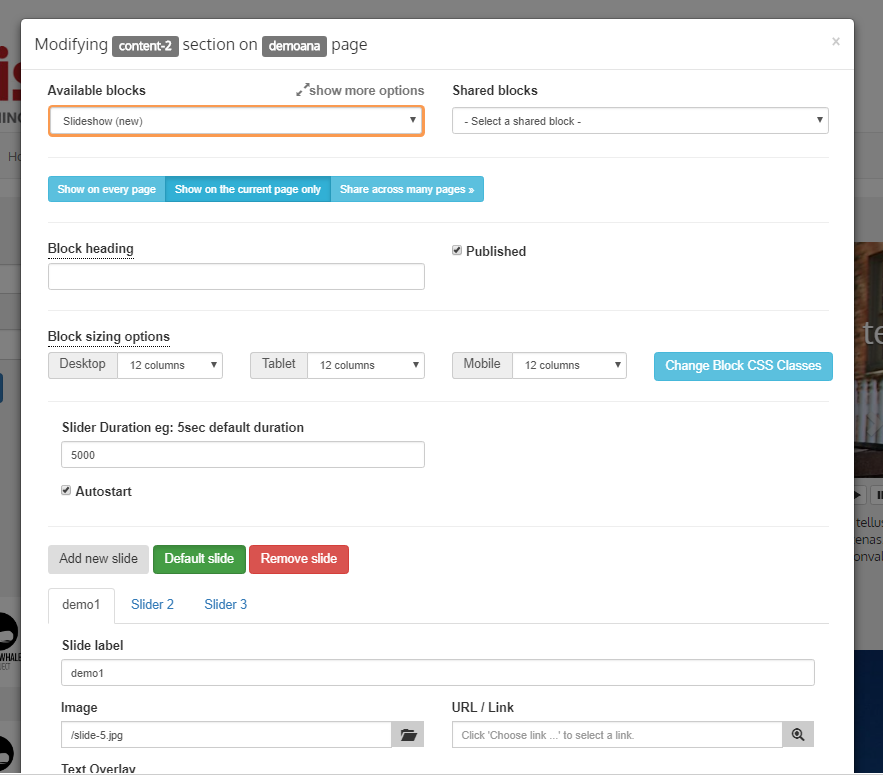883x775 pixels.
Task: Click the Desktop addon label
Action: tap(83, 364)
